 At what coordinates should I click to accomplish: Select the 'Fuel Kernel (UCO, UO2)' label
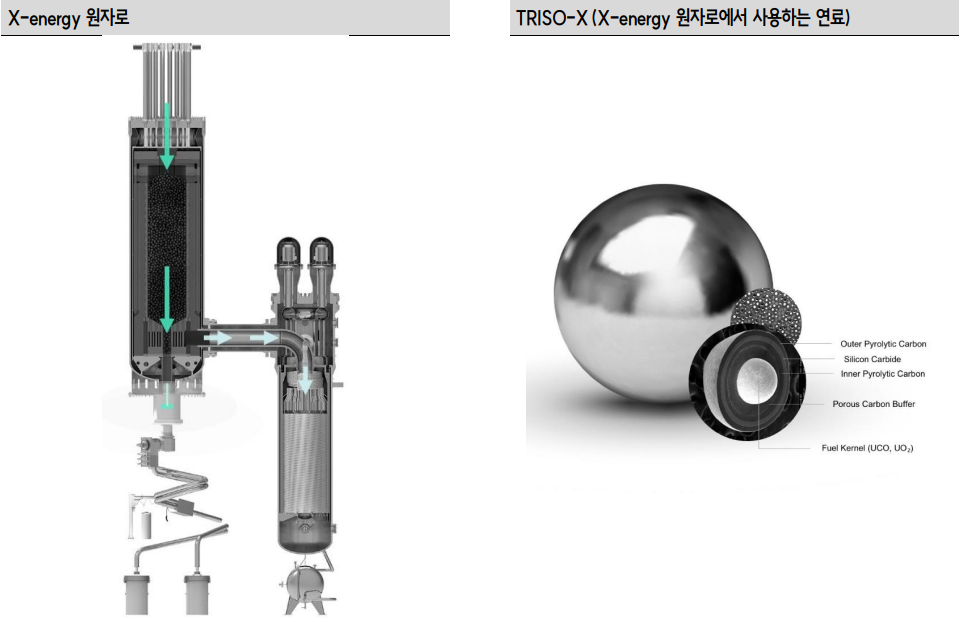(867, 448)
